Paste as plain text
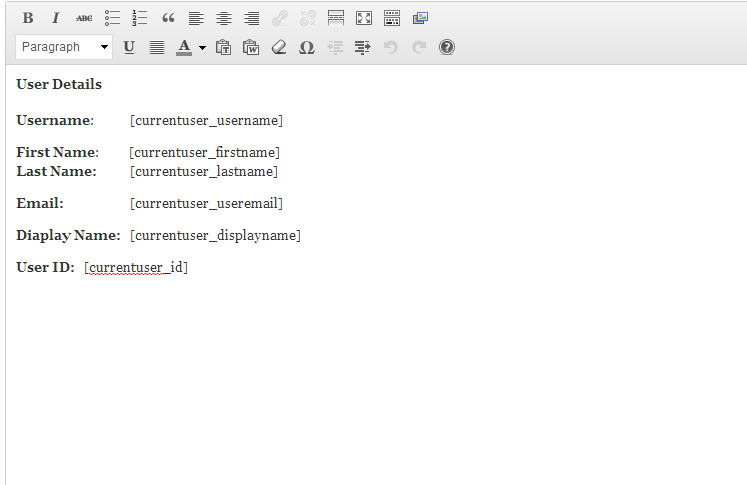The height and width of the screenshot is (485, 747). pos(223,47)
